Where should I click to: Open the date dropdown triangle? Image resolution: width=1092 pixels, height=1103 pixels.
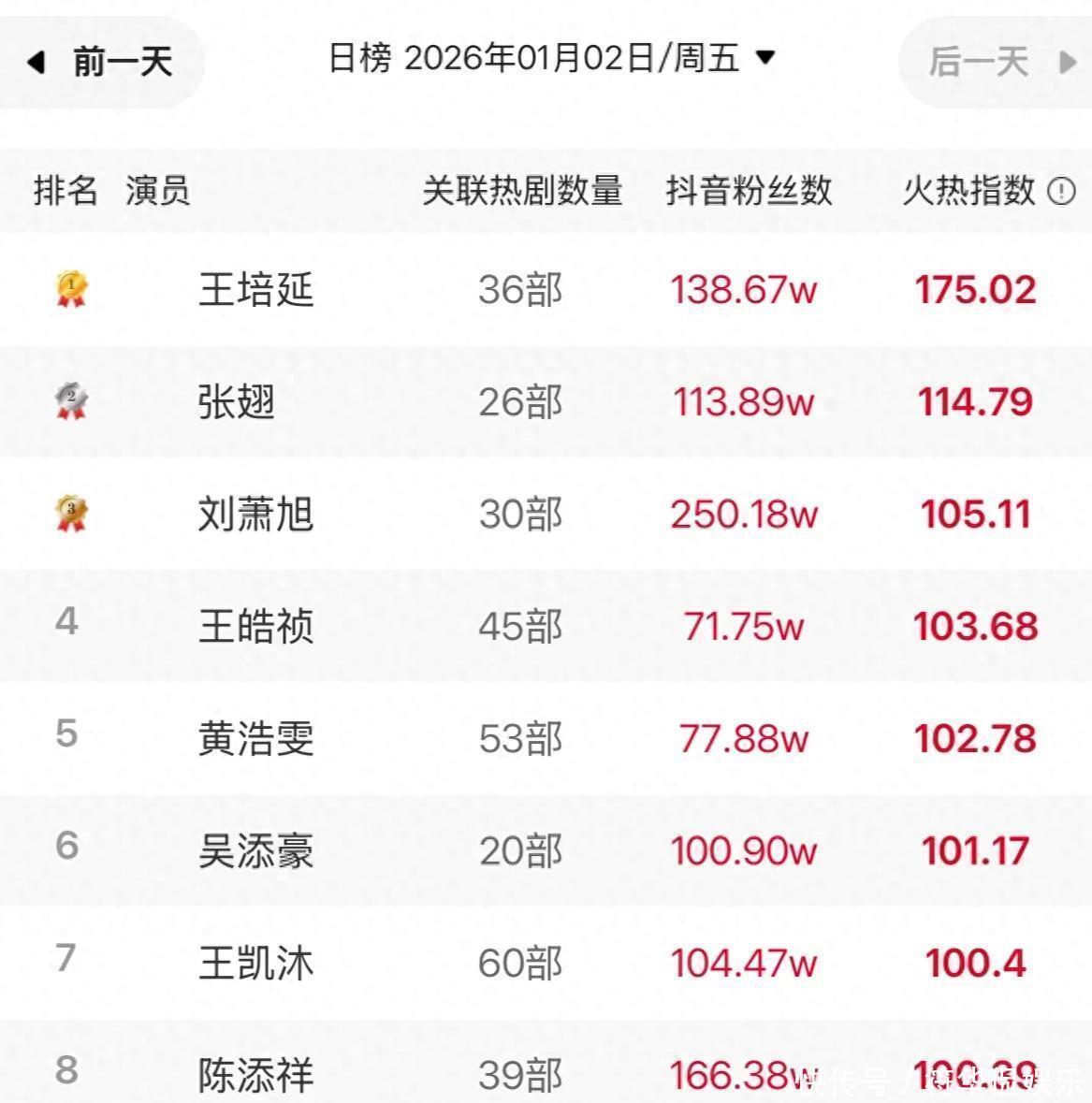click(764, 58)
